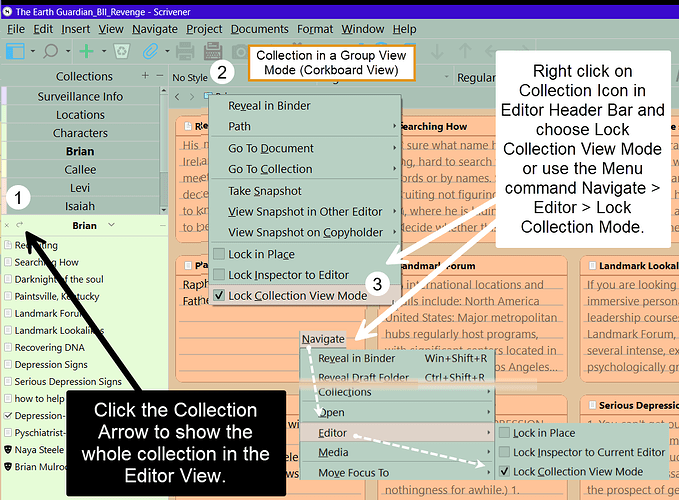The width and height of the screenshot is (679, 500).
Task: Expand the Go To Document submenu
Action: click(x=394, y=148)
